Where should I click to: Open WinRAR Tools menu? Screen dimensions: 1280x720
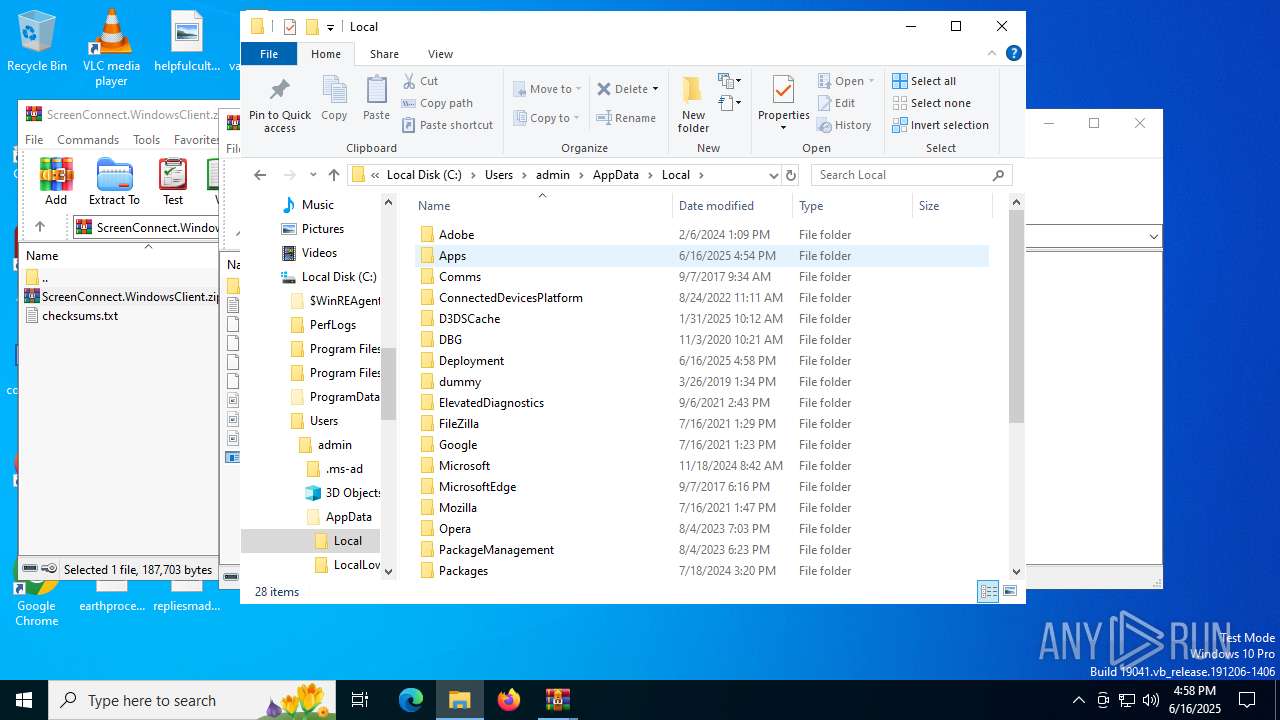(147, 140)
